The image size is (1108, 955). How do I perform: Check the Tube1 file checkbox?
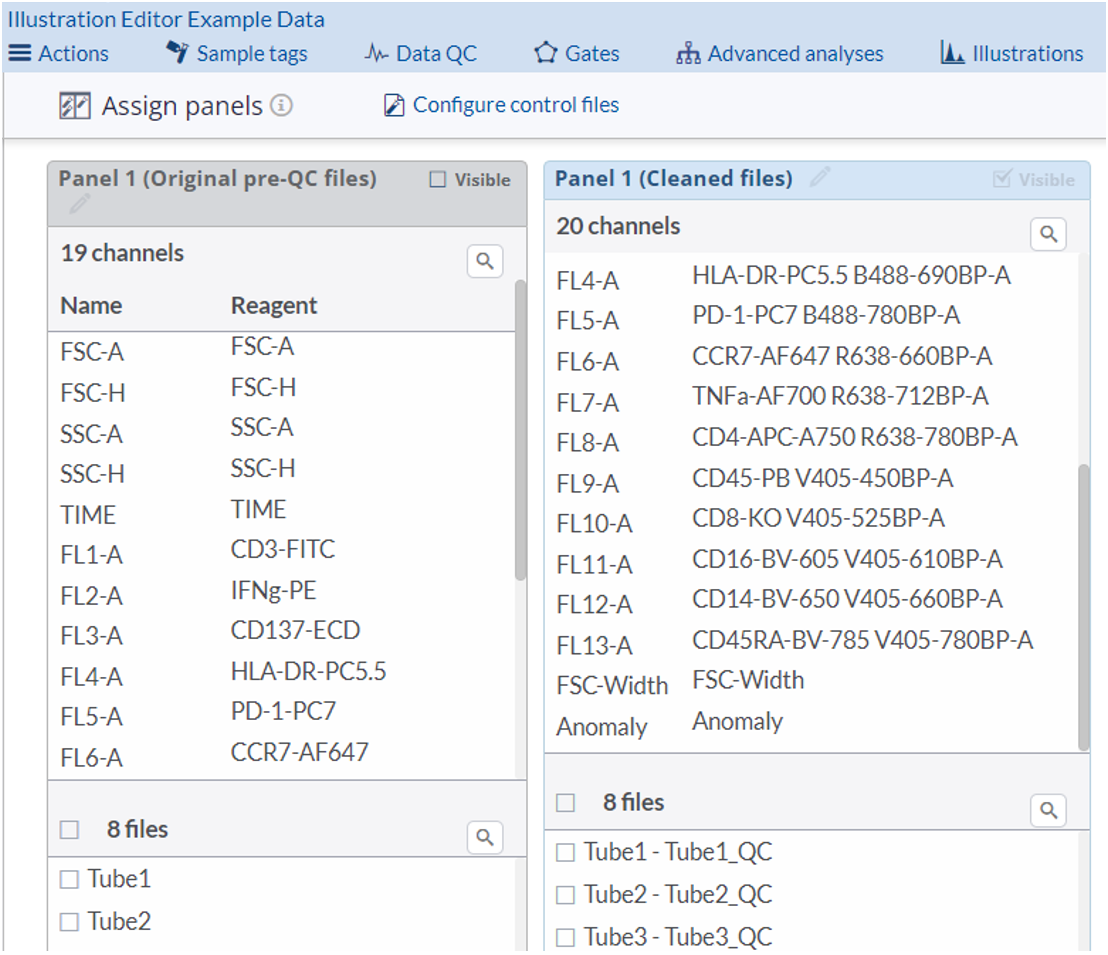69,879
